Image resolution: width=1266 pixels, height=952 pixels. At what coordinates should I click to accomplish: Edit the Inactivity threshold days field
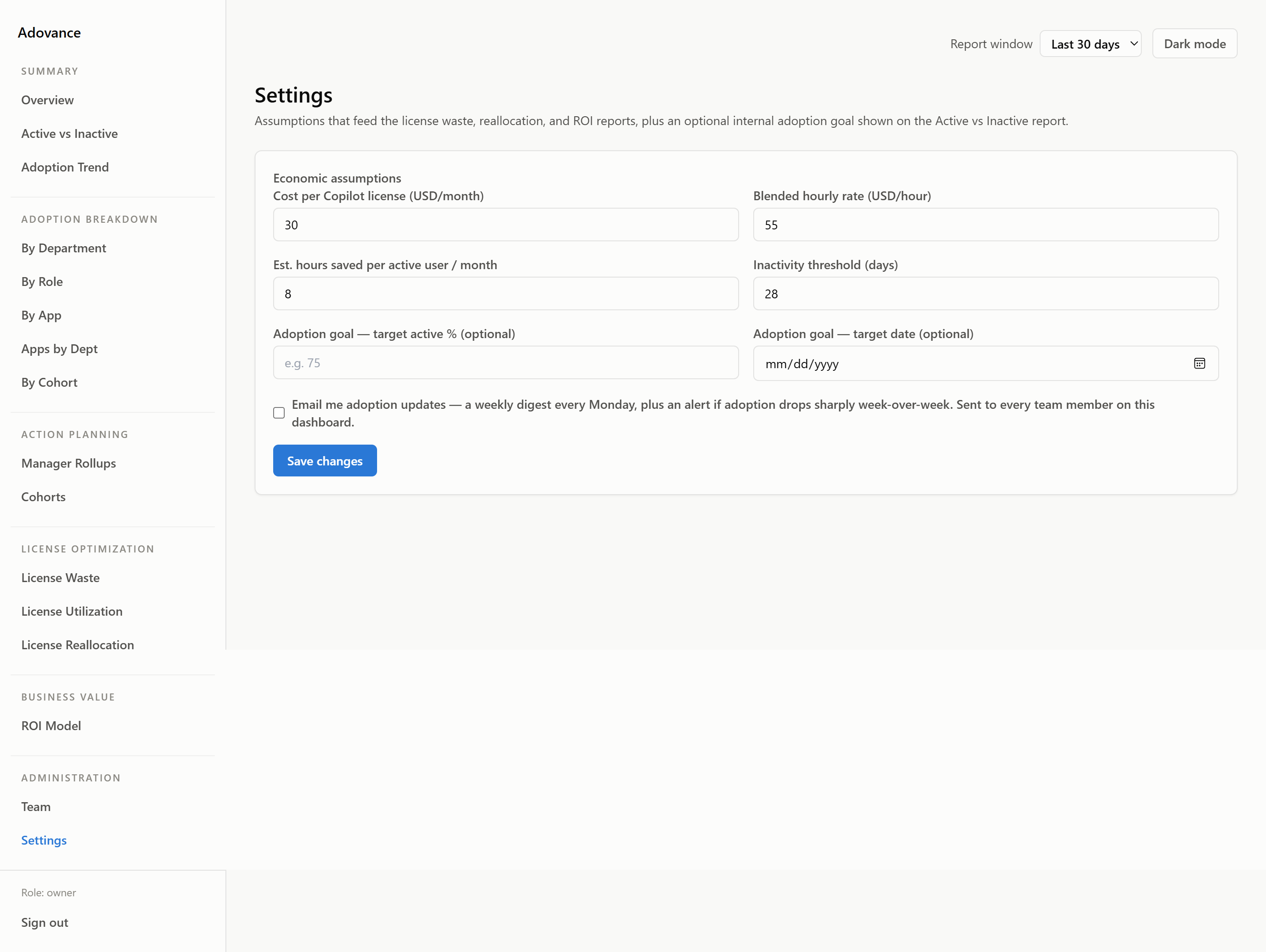pos(986,293)
